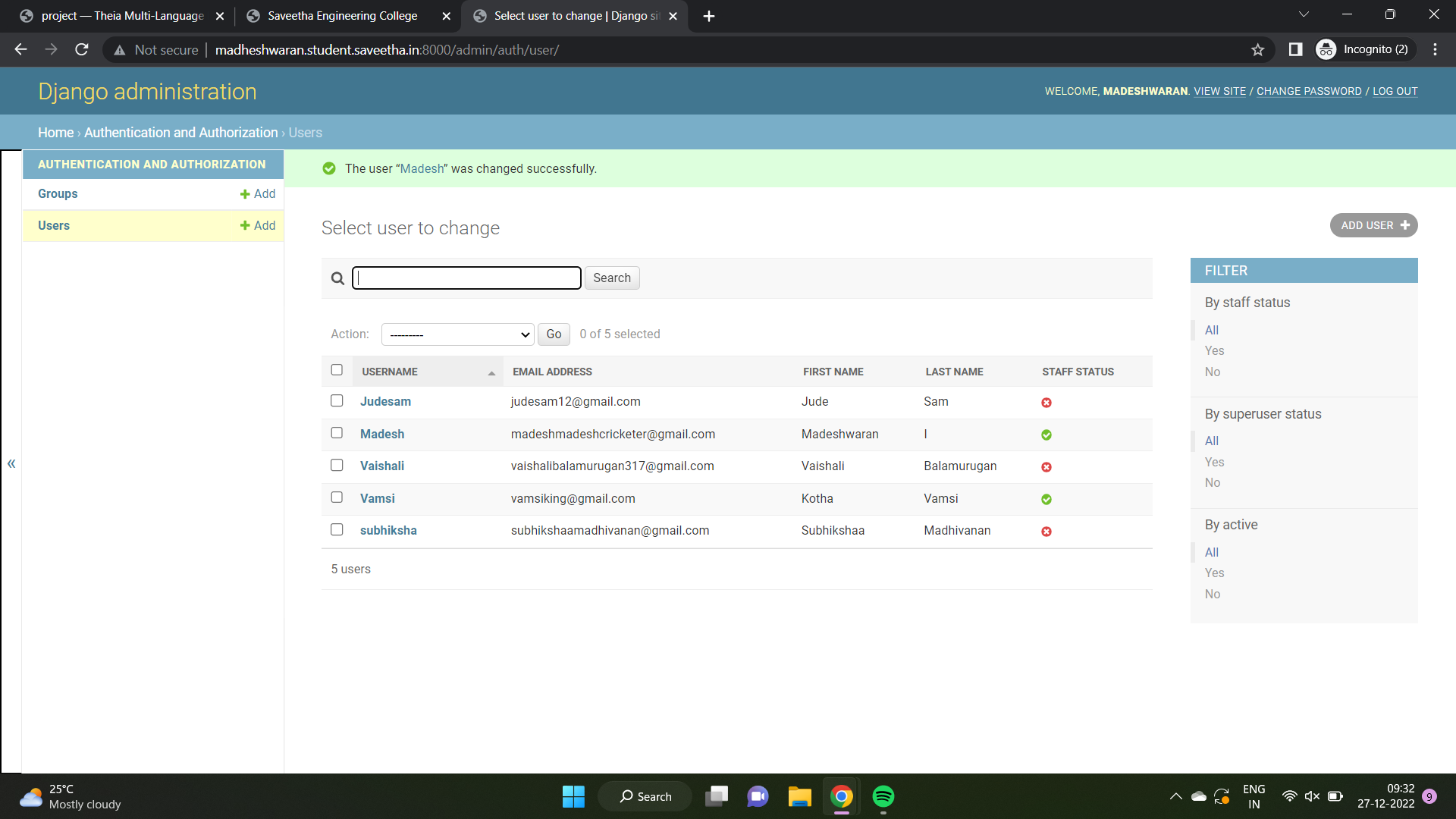The width and height of the screenshot is (1456, 819).
Task: Click the bookmark star in the address bar
Action: pyautogui.click(x=1258, y=49)
